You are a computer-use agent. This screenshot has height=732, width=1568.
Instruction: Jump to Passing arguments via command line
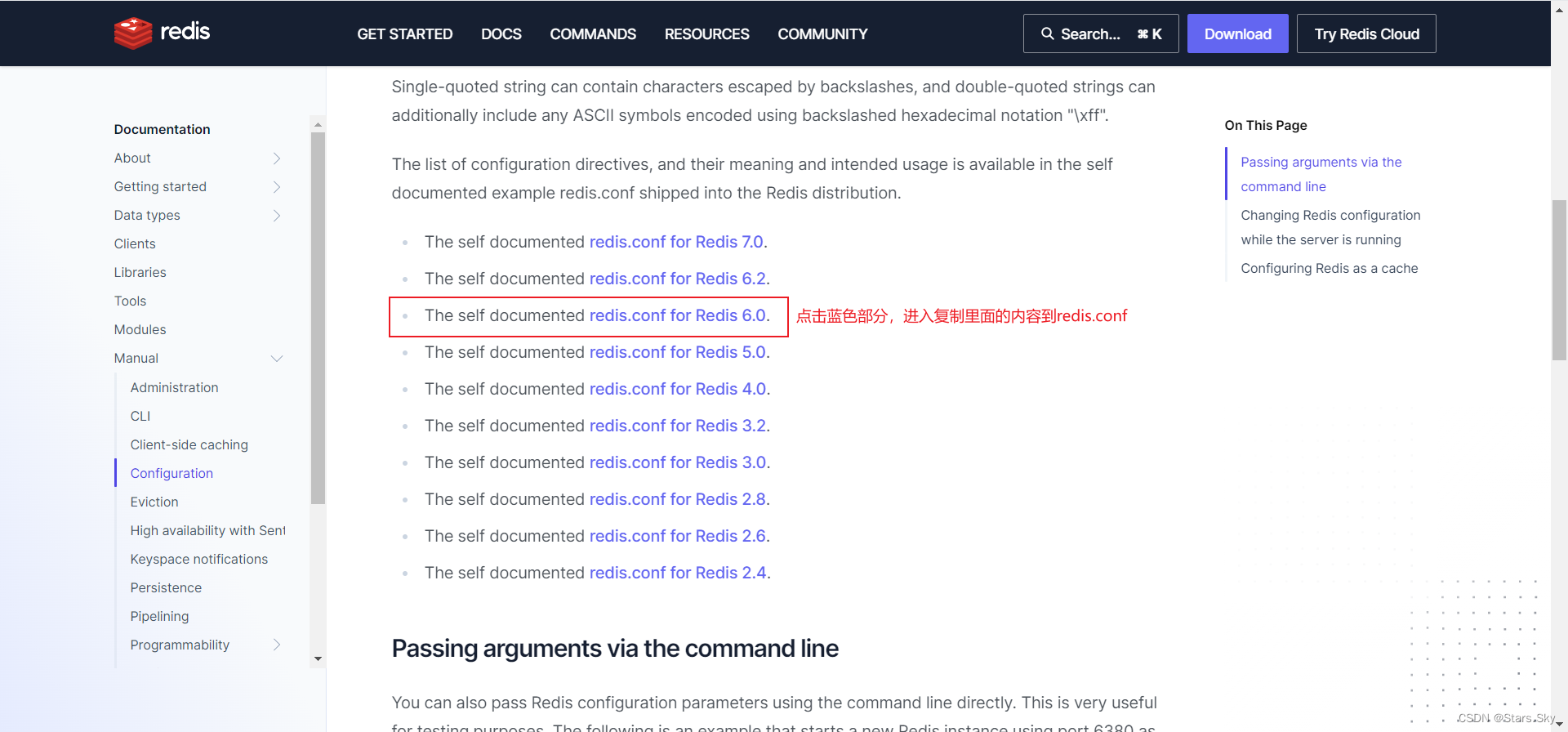(1321, 174)
